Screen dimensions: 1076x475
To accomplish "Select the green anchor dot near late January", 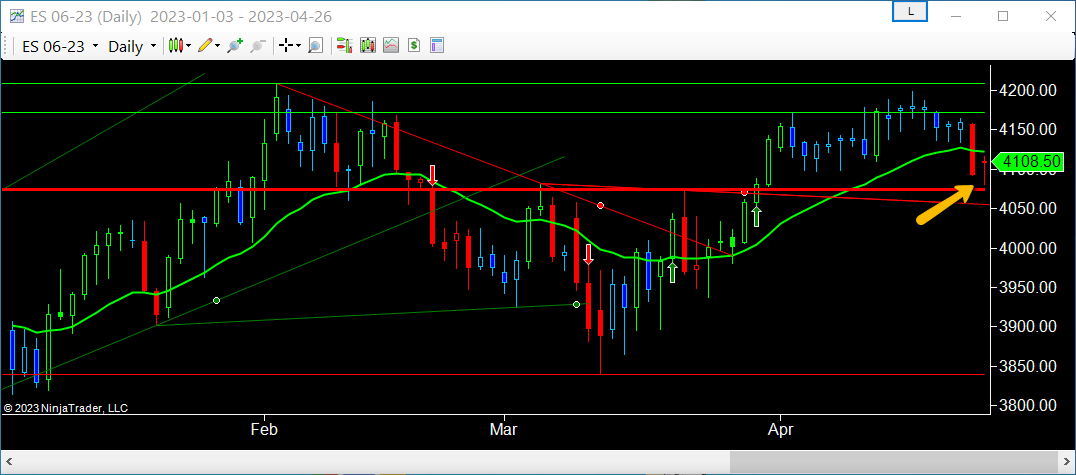I will pyautogui.click(x=217, y=301).
